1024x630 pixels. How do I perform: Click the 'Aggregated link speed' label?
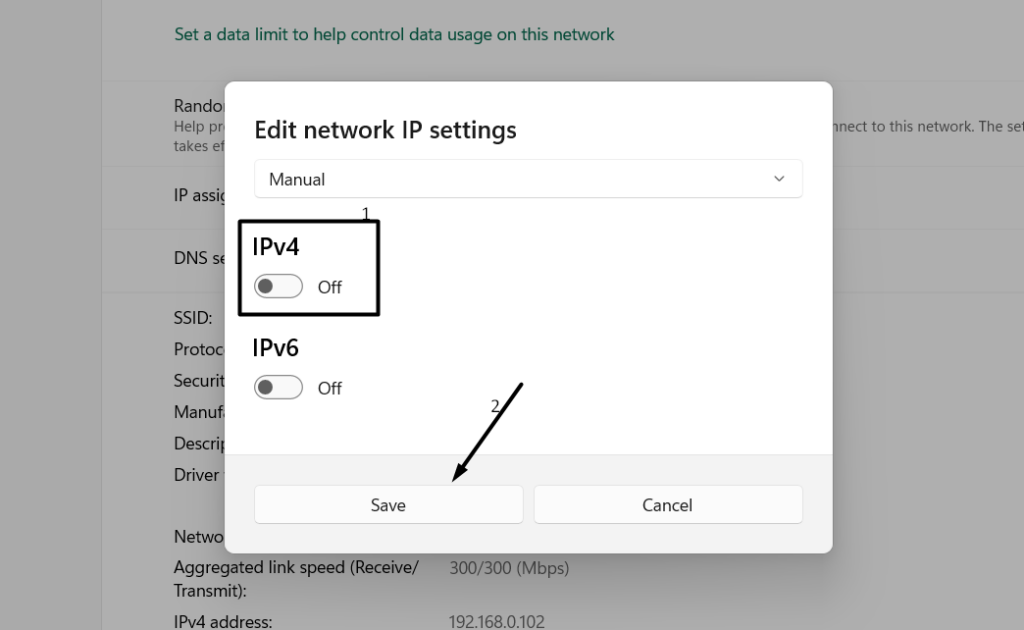tap(296, 568)
